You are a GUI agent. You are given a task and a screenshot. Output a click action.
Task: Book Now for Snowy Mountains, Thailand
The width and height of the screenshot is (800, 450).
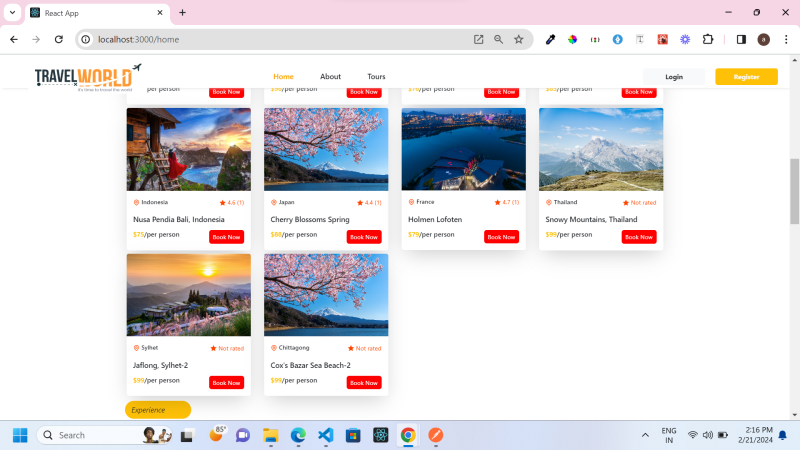639,237
